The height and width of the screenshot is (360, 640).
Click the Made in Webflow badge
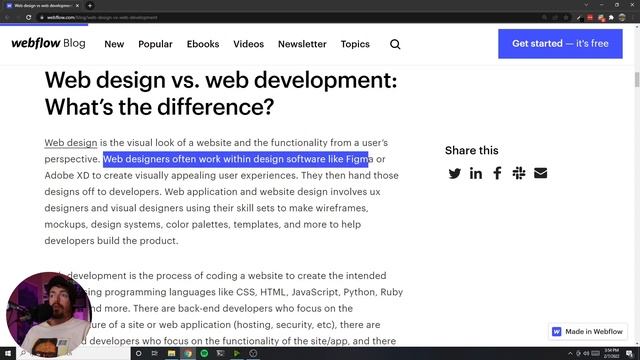tap(587, 331)
